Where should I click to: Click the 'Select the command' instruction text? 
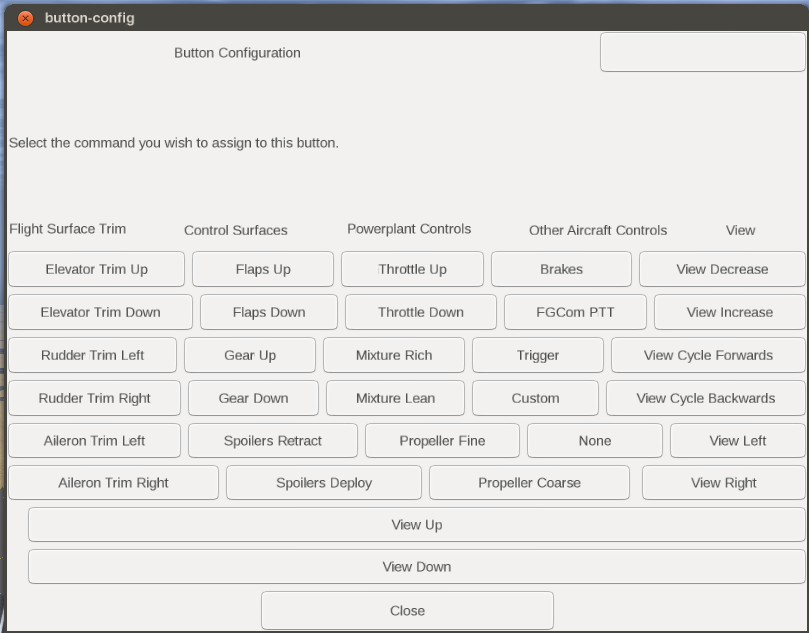coord(174,143)
